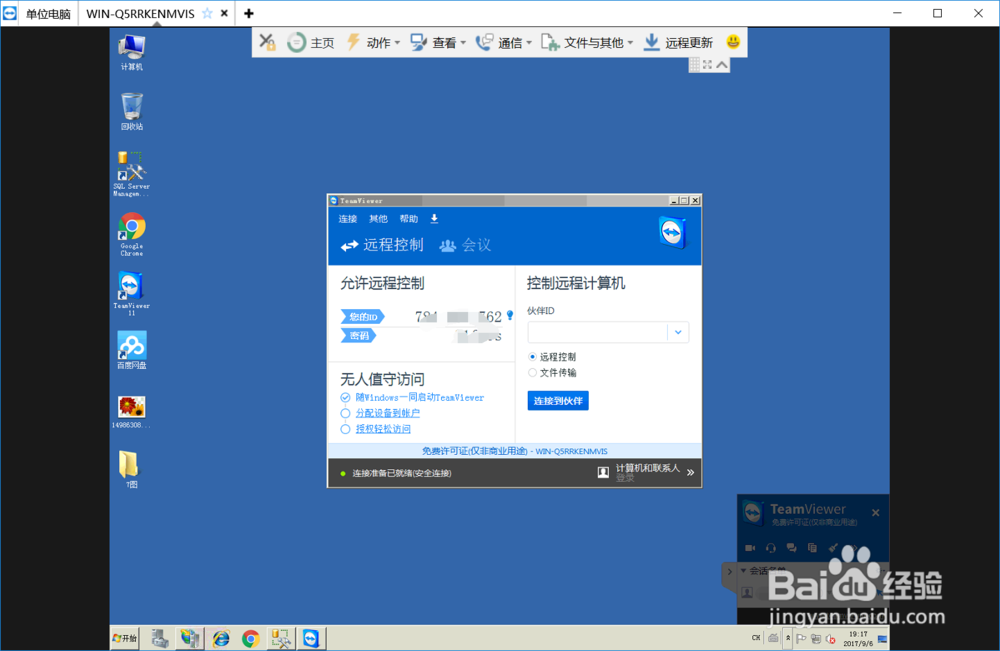Star the WIN-Q5RRKENMVIS tab as favorite
Image resolution: width=1000 pixels, height=651 pixels.
207,13
